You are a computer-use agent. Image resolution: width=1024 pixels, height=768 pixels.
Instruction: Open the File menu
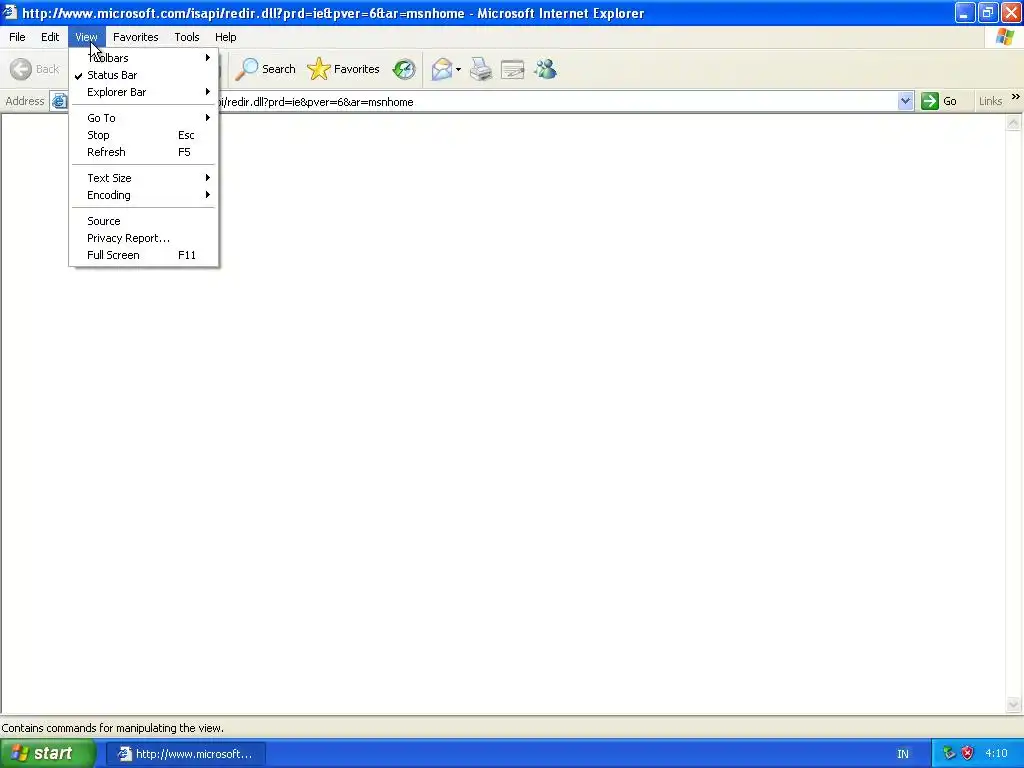click(x=17, y=37)
